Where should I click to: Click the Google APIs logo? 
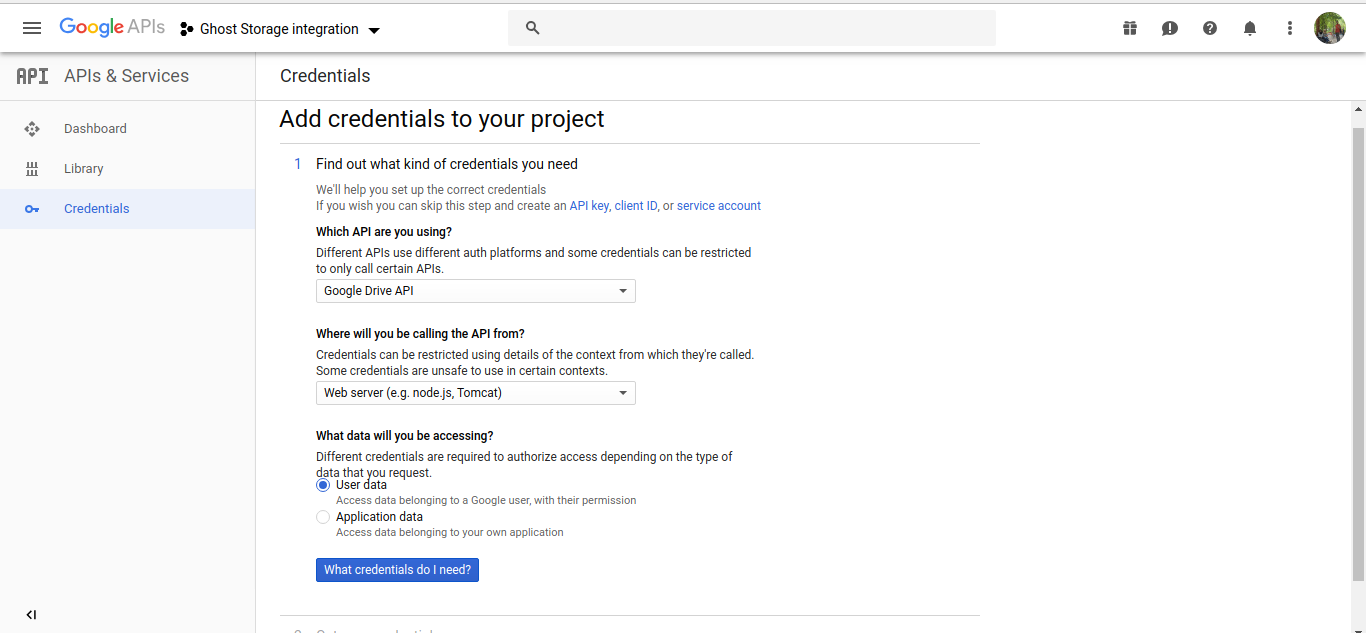tap(112, 28)
